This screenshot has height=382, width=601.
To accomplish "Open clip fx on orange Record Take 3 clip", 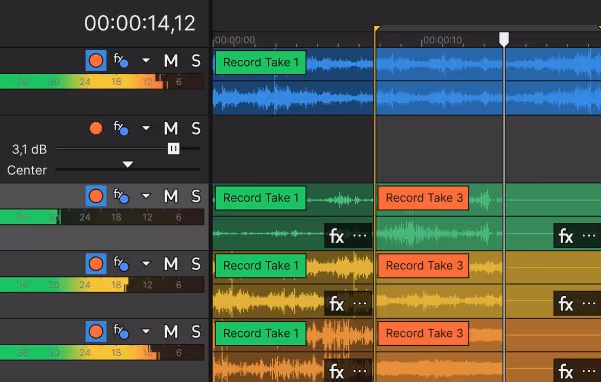I will point(566,371).
